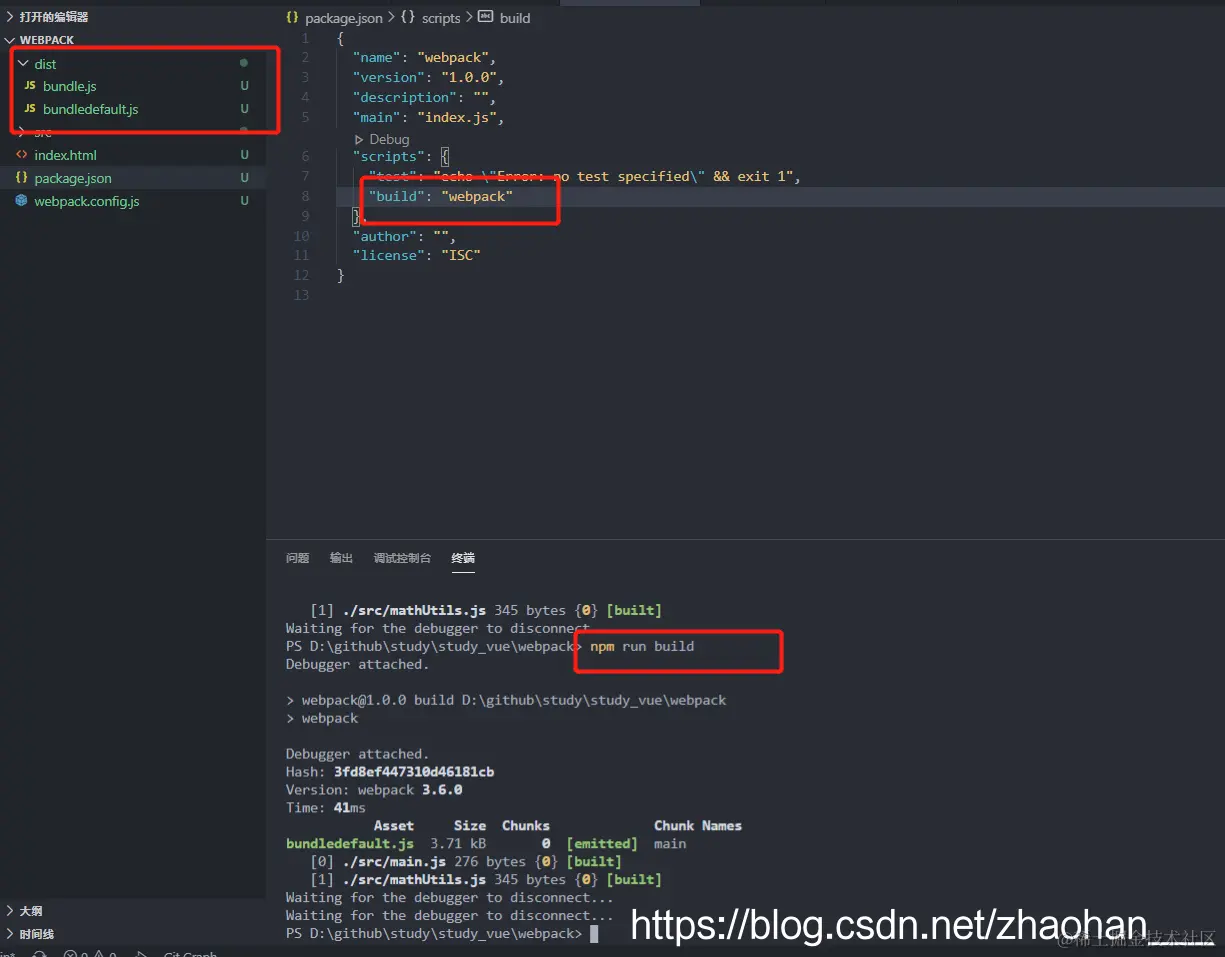
Task: Click the webpack cube icon beside webpack.config.js
Action: pos(22,201)
